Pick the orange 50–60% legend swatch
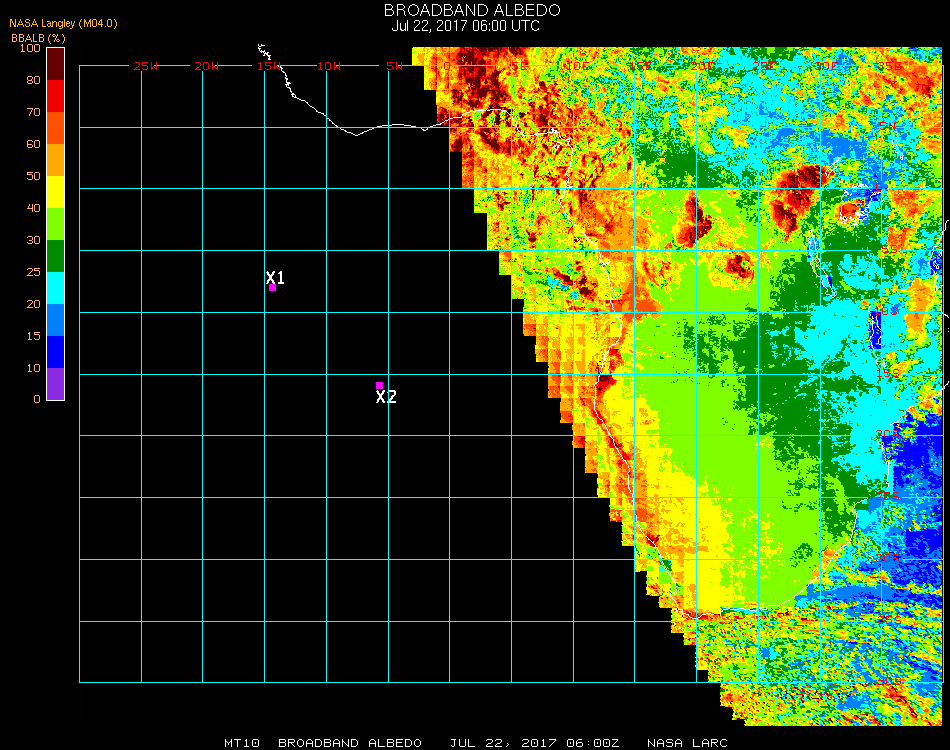This screenshot has height=750, width=950. [56, 160]
